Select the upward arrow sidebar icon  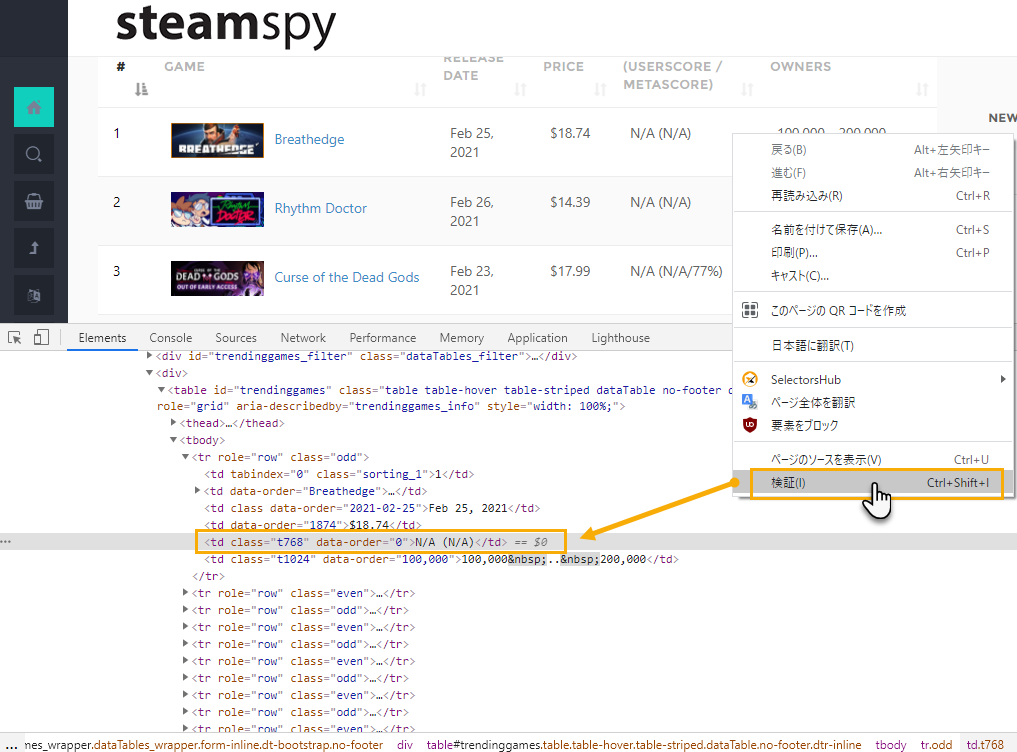[34, 249]
